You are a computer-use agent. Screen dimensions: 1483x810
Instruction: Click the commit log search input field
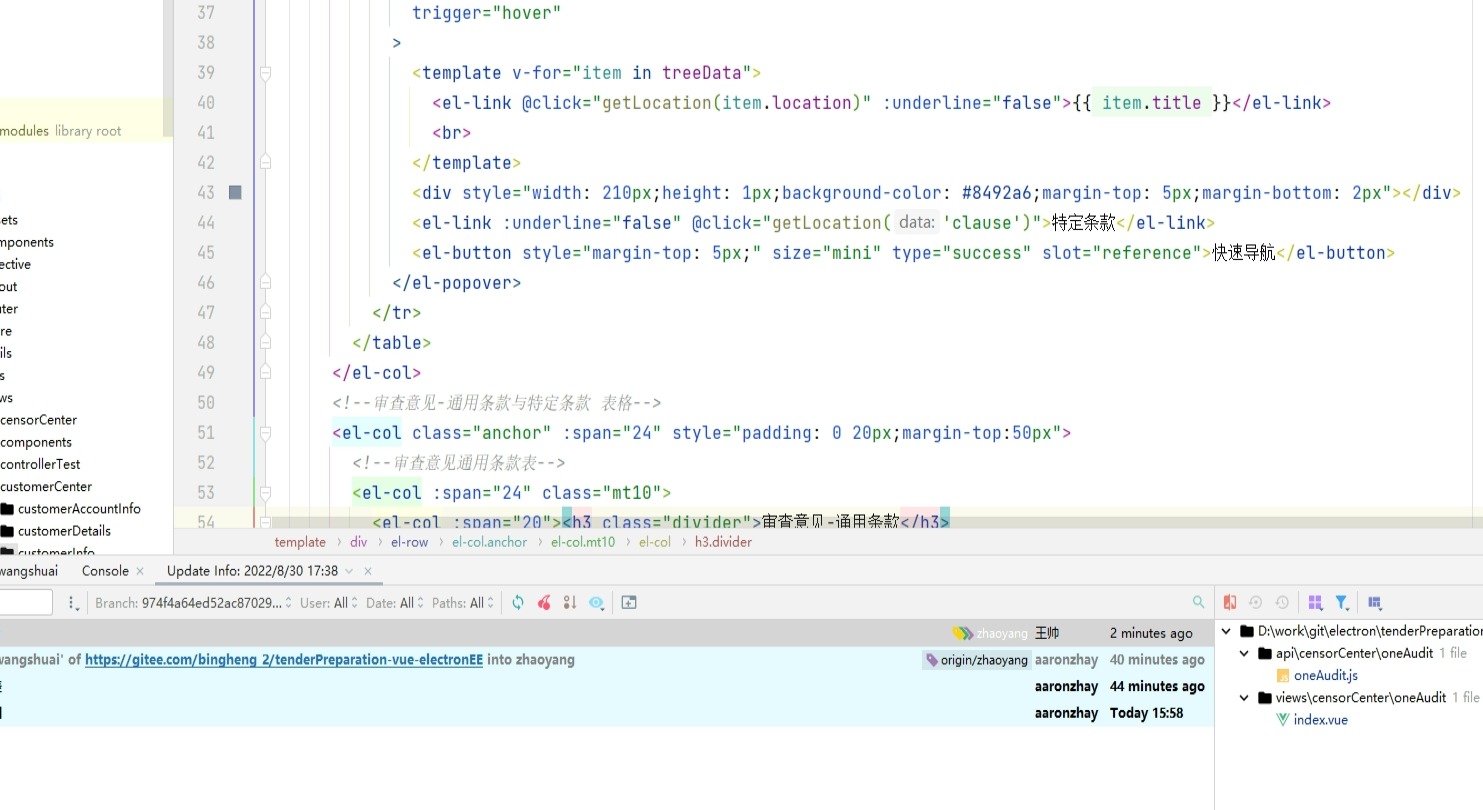26,602
